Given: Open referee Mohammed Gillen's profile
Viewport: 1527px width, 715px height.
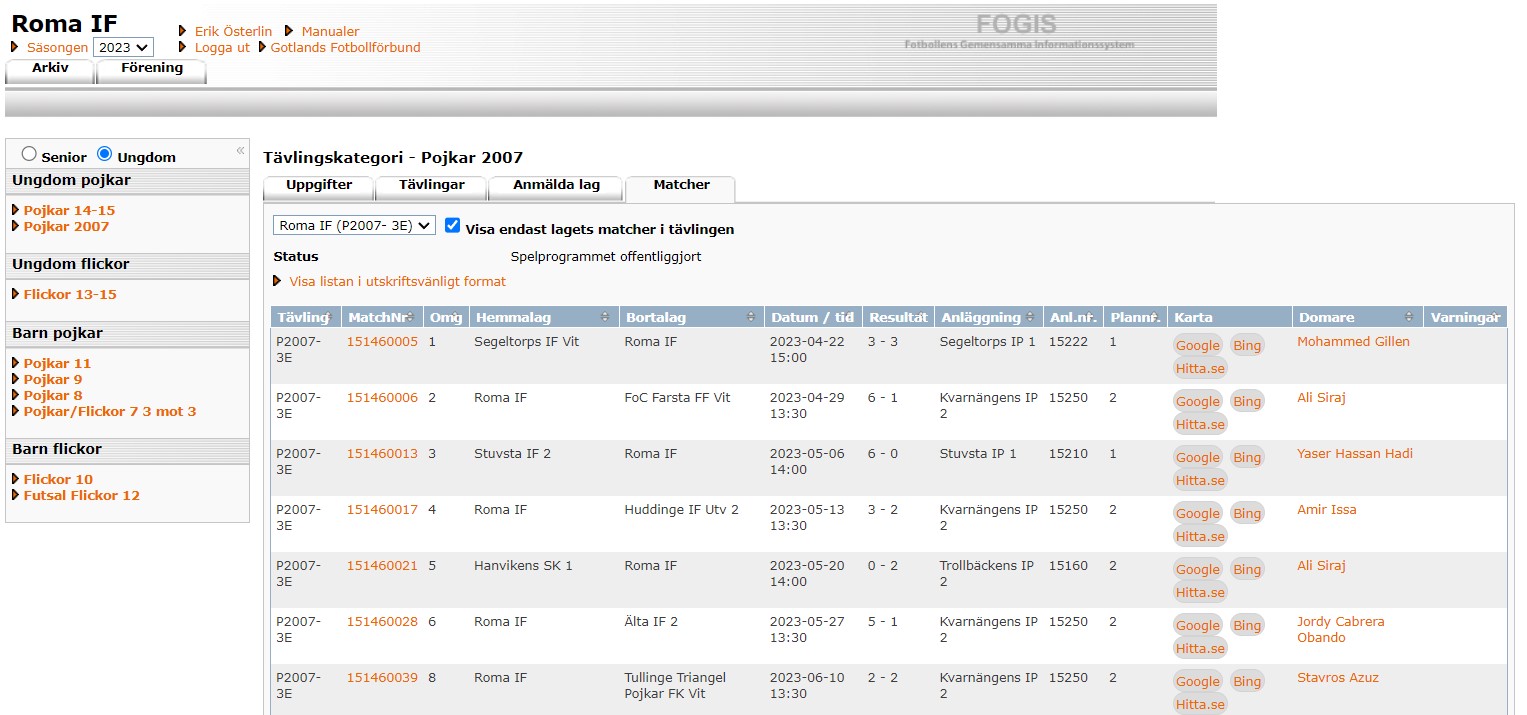Looking at the screenshot, I should tap(1353, 341).
